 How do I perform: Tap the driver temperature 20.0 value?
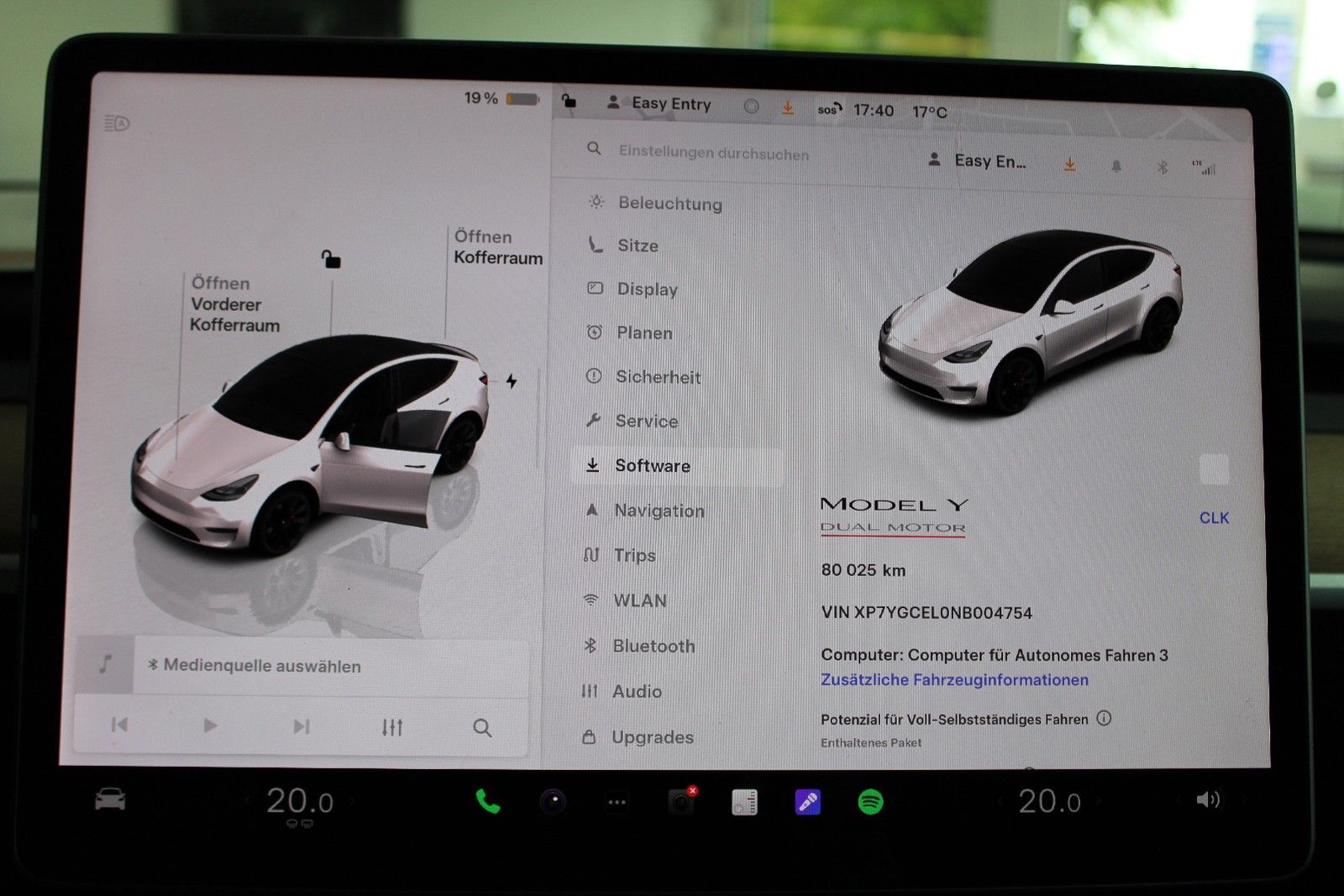pyautogui.click(x=300, y=801)
